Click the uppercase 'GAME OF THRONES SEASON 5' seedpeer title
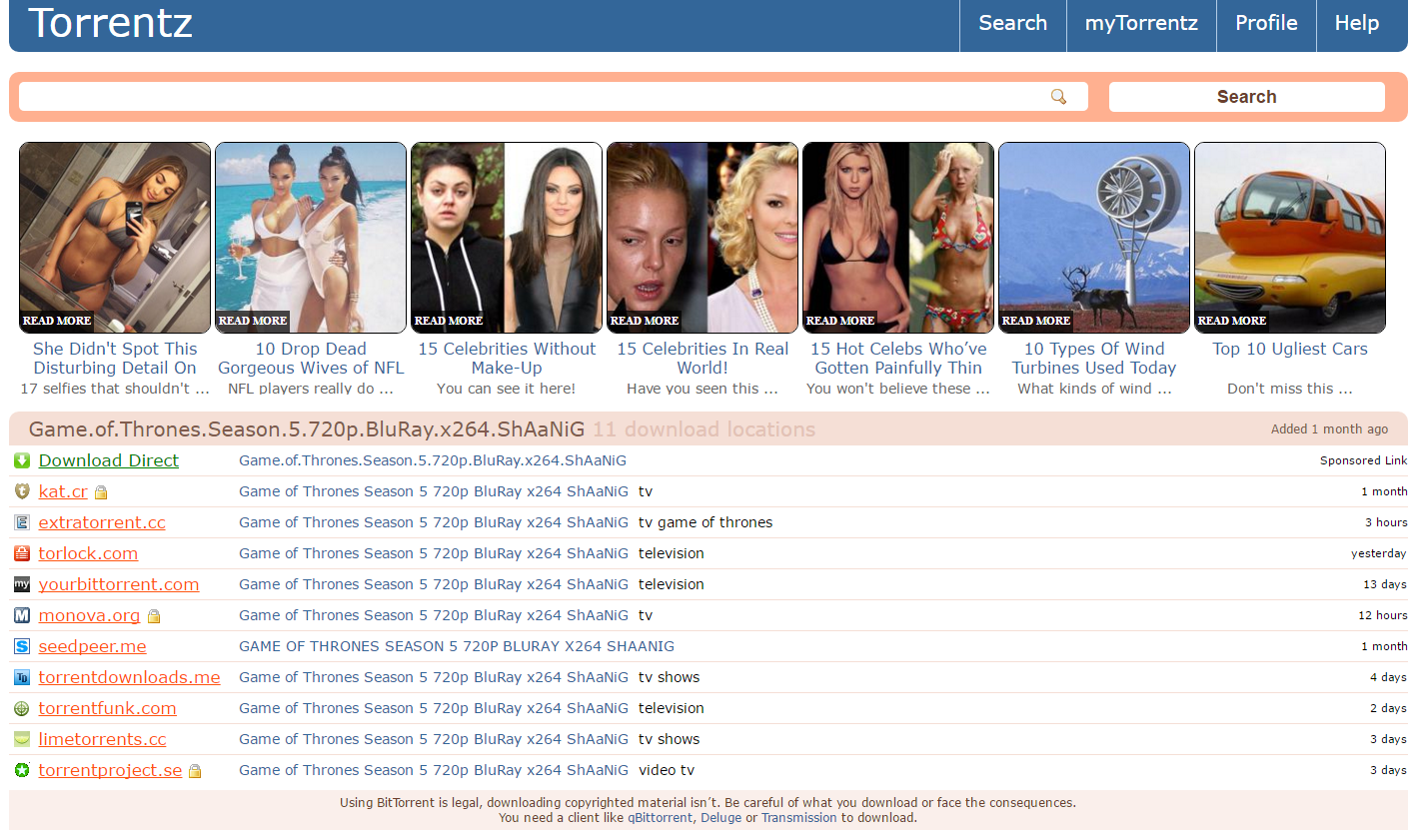The height and width of the screenshot is (840, 1416). coord(457,646)
